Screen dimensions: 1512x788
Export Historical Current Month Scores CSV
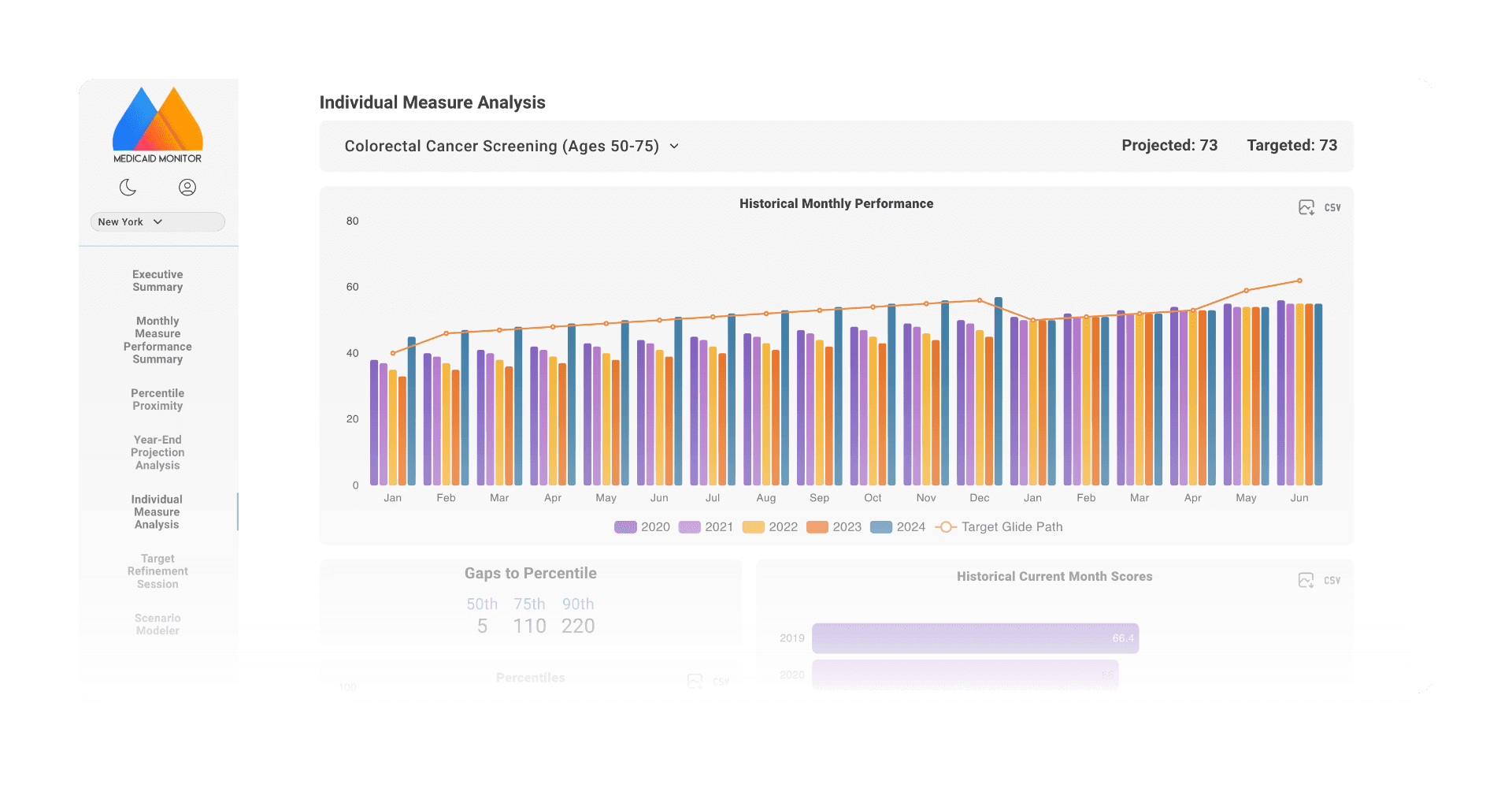click(x=1332, y=581)
